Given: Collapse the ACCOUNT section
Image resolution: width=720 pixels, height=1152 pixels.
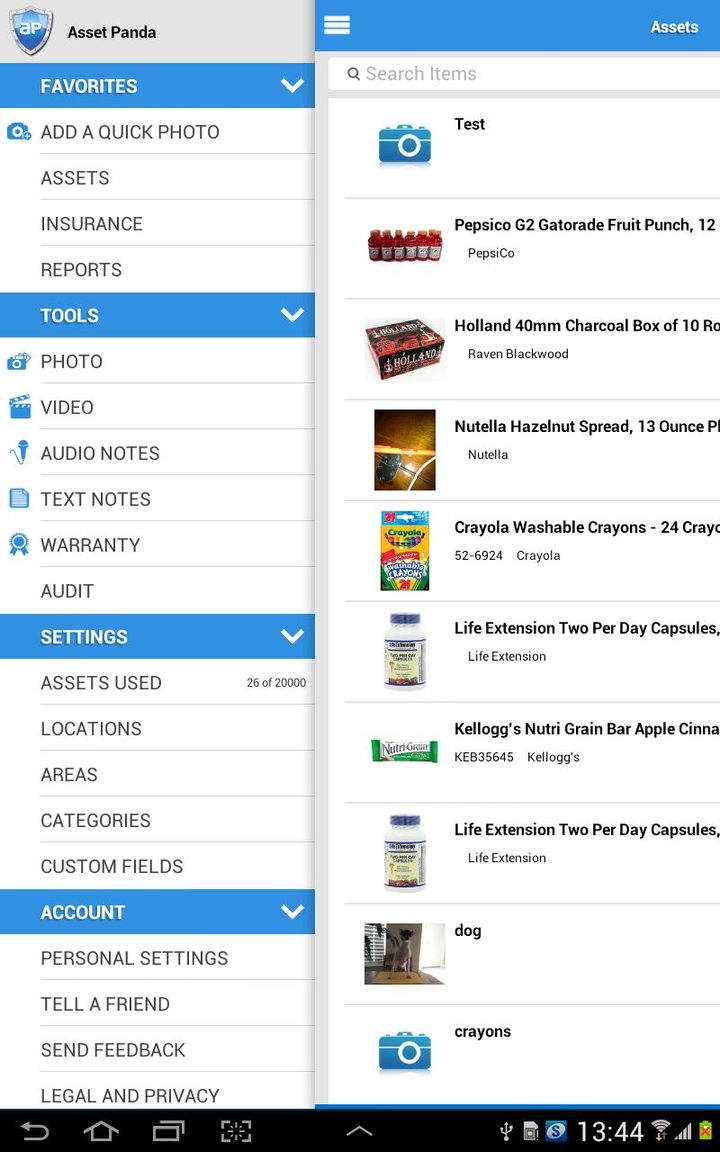Looking at the screenshot, I should tap(292, 911).
